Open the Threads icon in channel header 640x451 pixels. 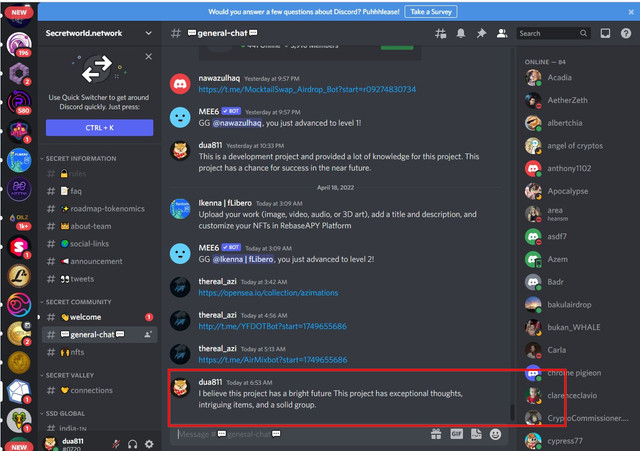[440, 33]
